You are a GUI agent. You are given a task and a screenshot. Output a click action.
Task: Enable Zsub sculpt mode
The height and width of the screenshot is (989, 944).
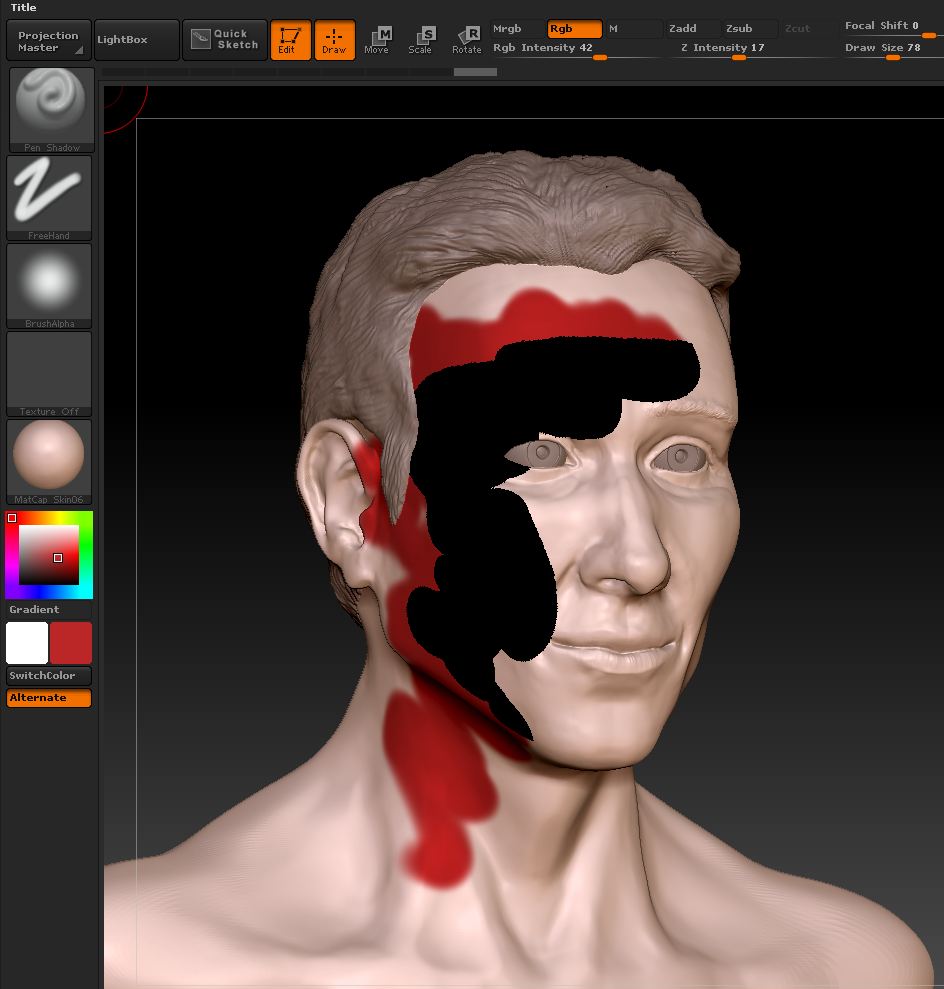749,29
